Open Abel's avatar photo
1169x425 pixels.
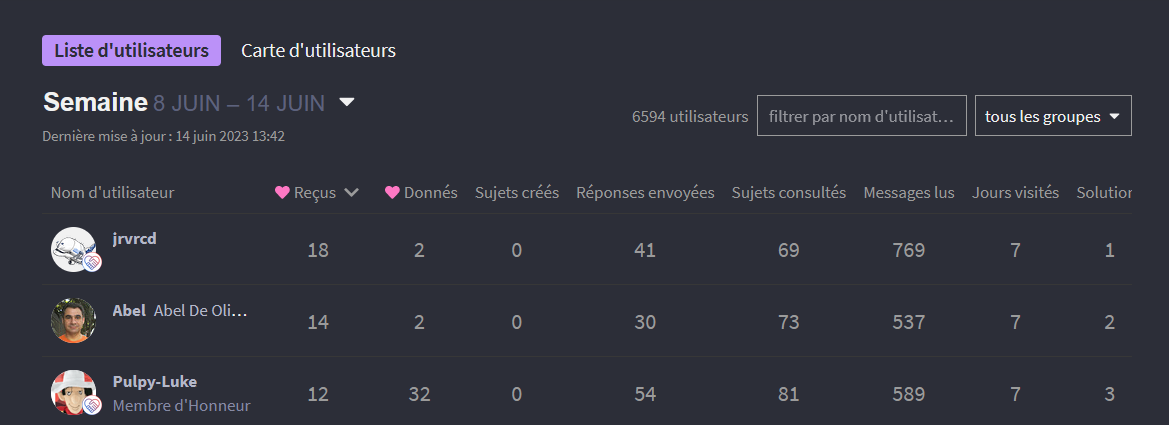(x=73, y=321)
